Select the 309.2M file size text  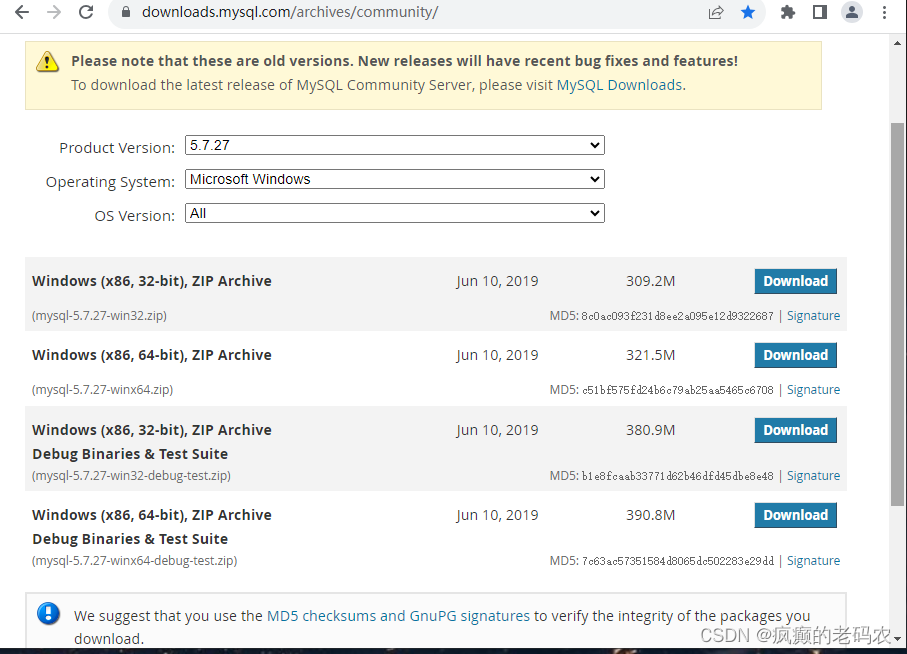tap(650, 281)
